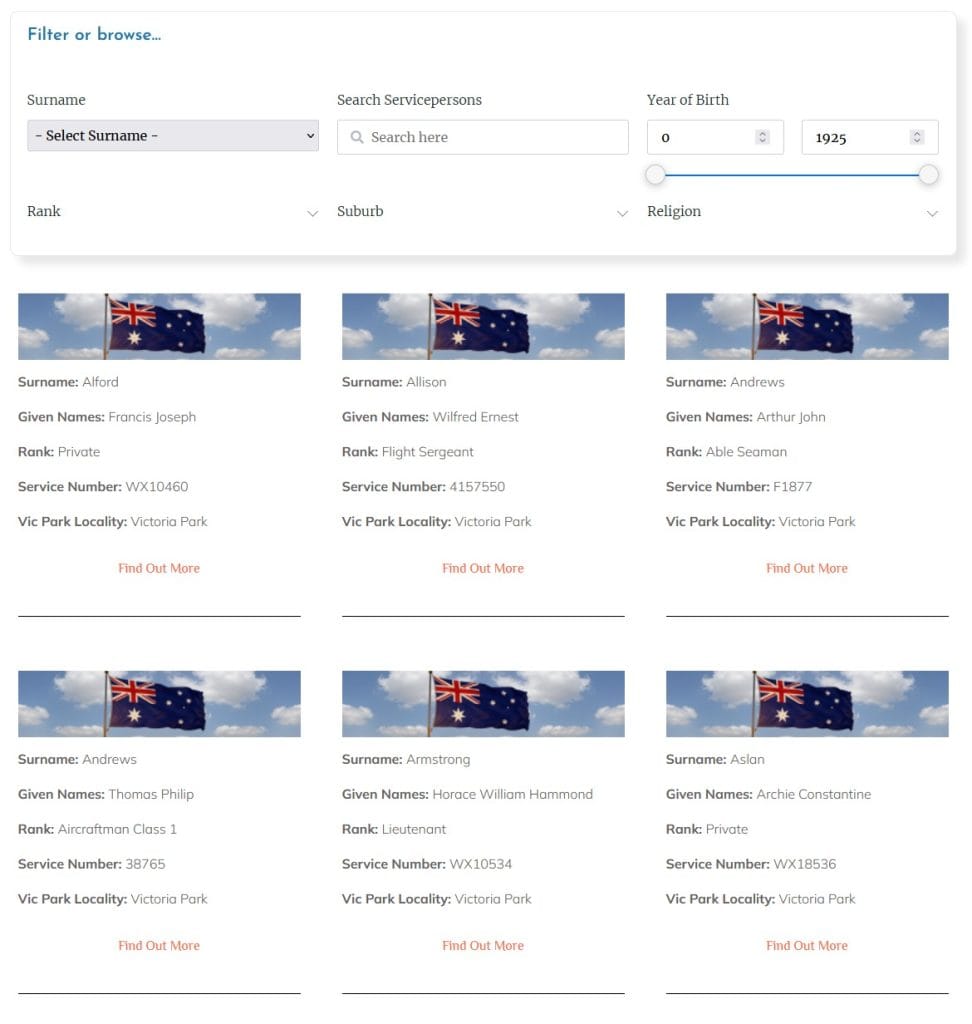Image resolution: width=972 pixels, height=1024 pixels.
Task: Click 'Surname: Allison' text
Action: click(394, 382)
